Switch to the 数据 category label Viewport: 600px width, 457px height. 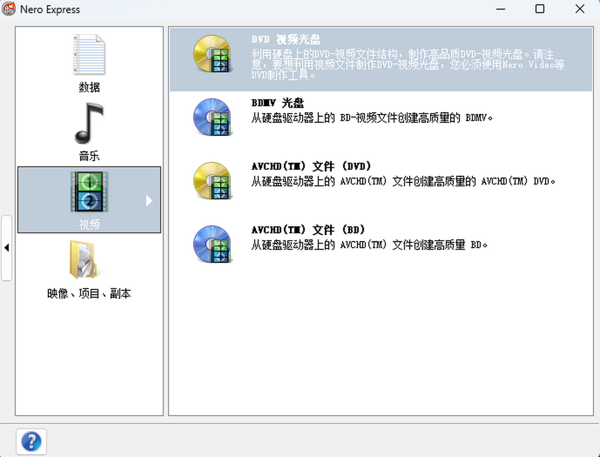[89, 87]
